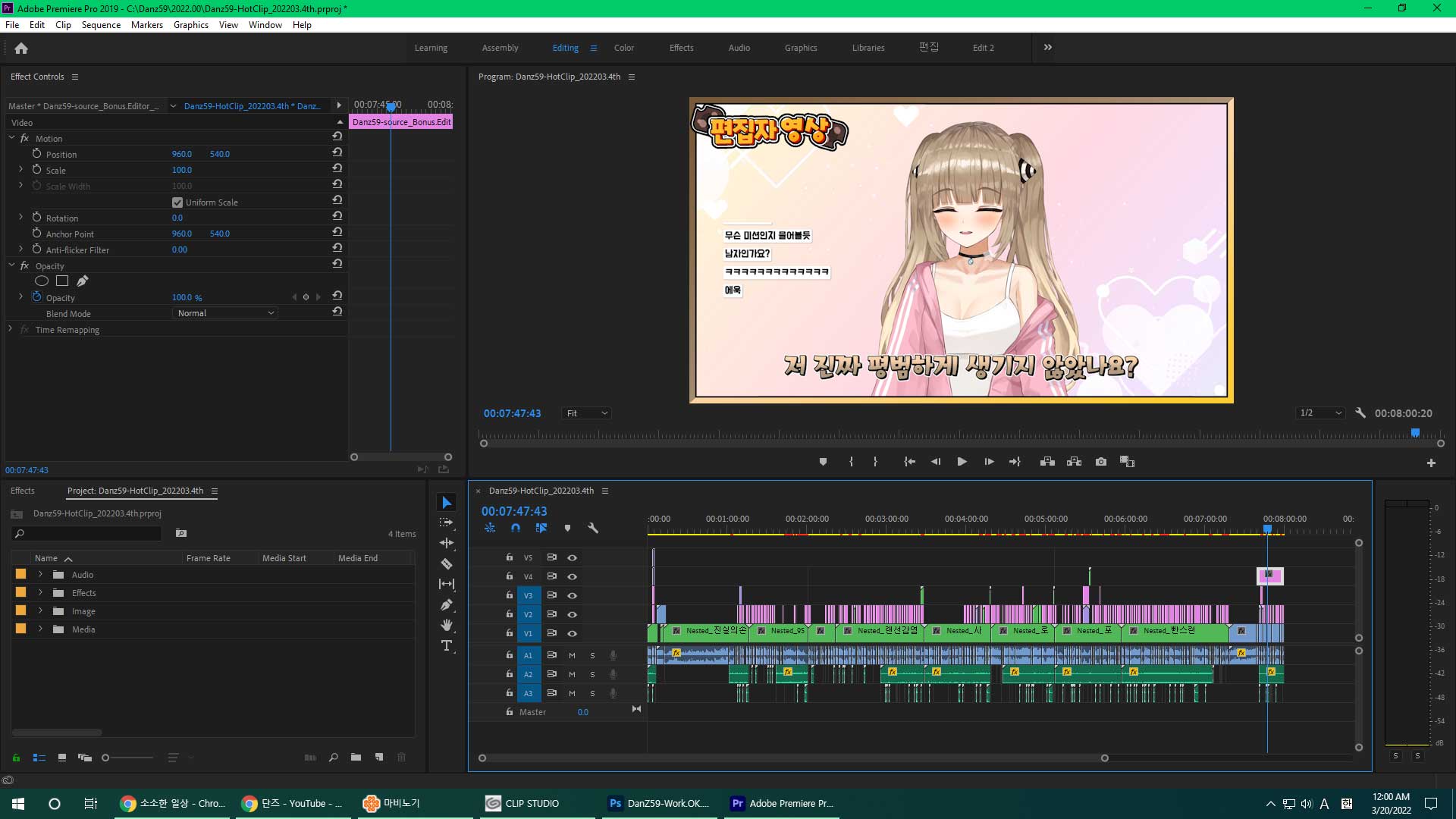Image resolution: width=1456 pixels, height=819 pixels.
Task: Open Program monitor settings wrench
Action: 1360,413
